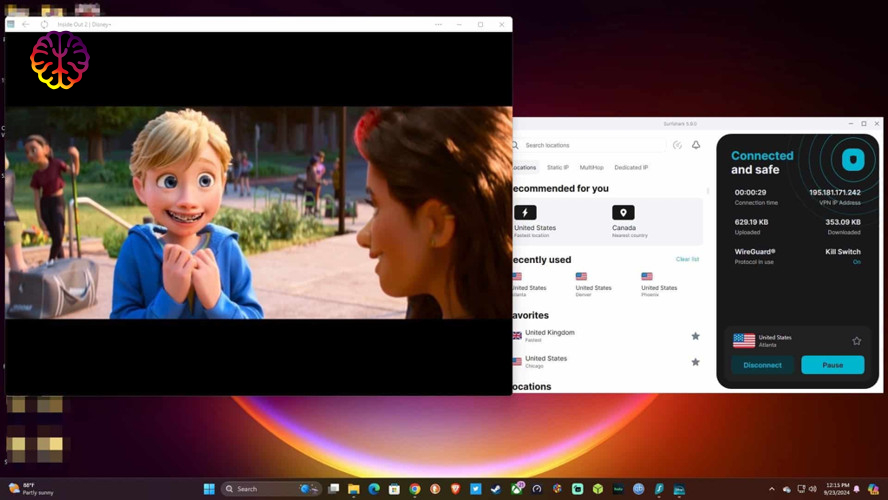Open the three-dot menu in the Disney+ title bar

pyautogui.click(x=438, y=24)
